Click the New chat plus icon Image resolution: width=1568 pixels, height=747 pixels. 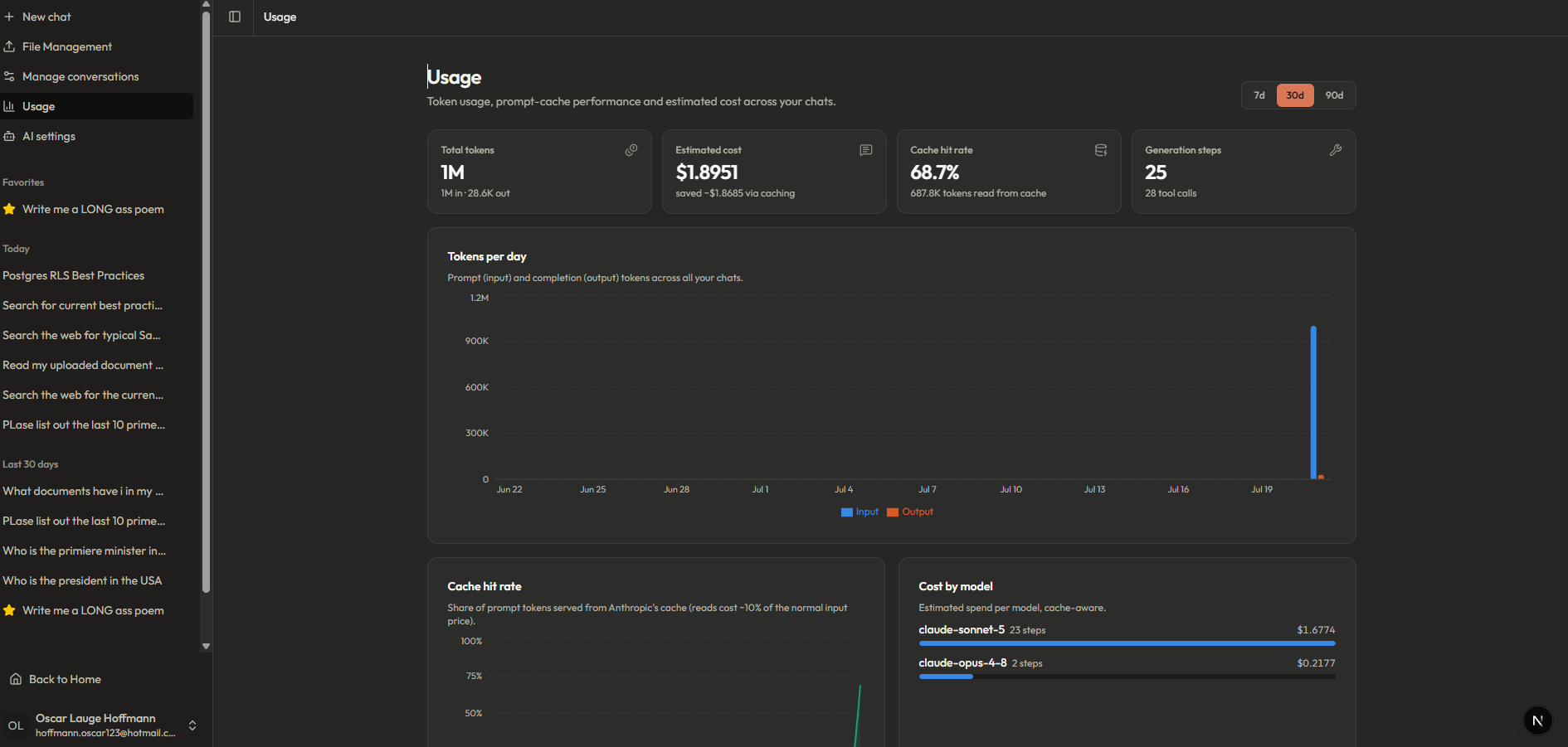pyautogui.click(x=9, y=17)
